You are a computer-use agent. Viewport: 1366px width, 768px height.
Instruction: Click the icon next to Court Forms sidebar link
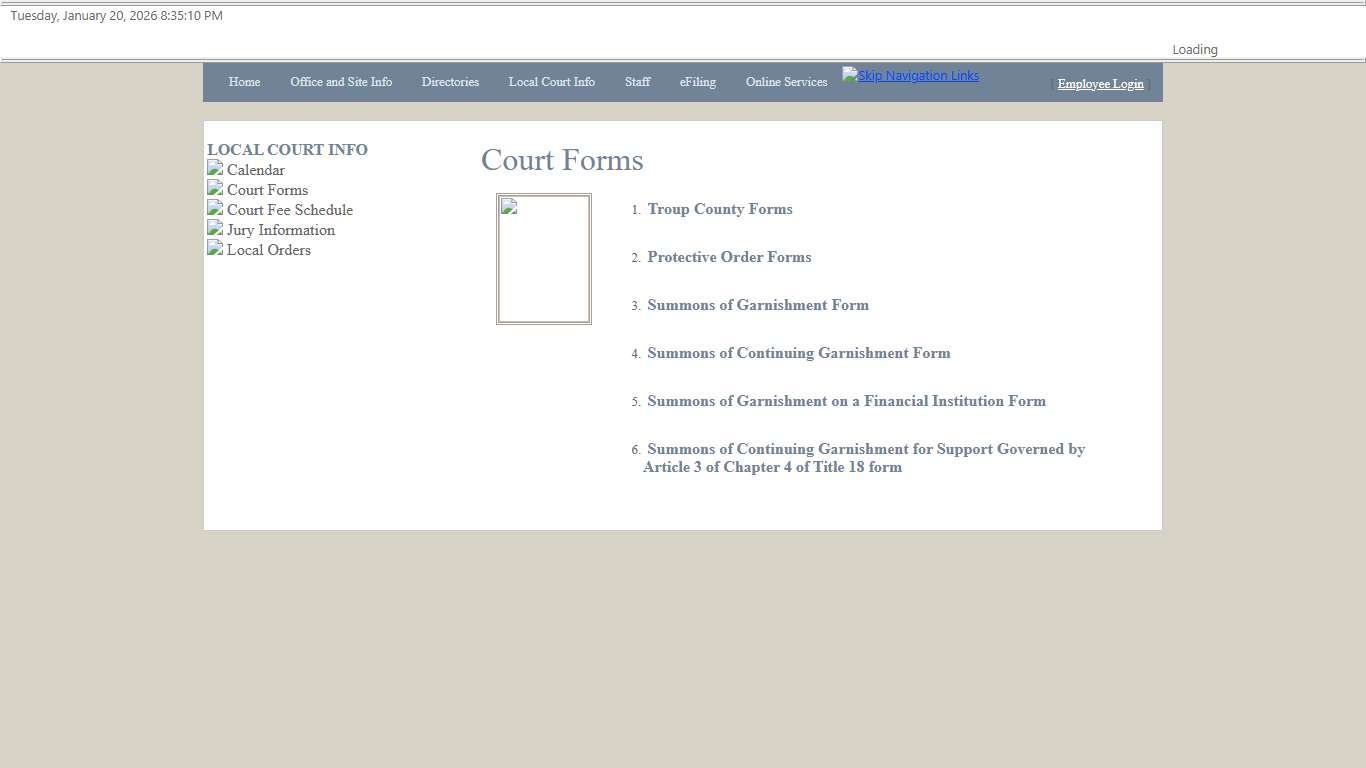(x=214, y=188)
